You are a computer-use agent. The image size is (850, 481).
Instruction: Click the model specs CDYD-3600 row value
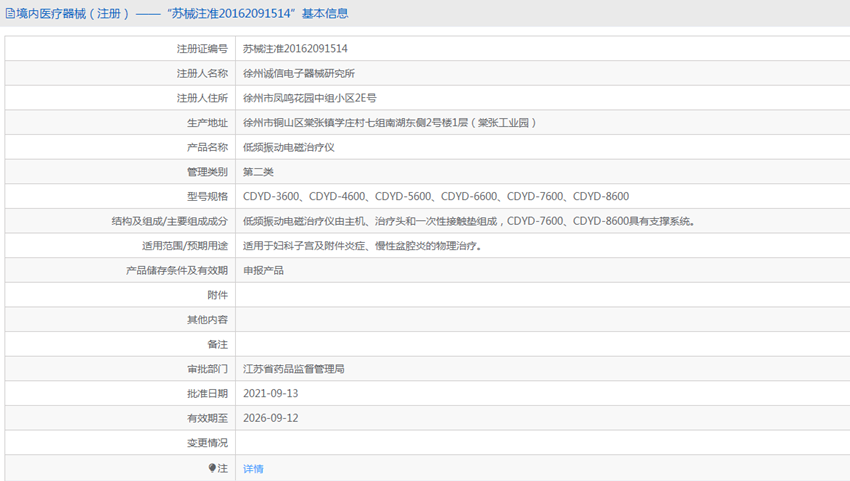coord(436,196)
